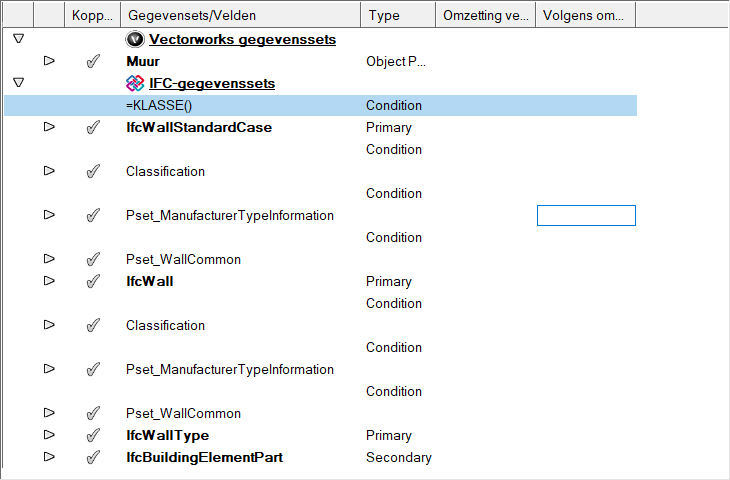Screen dimensions: 730x480
Task: Collapse the Vectorworks gegevenssets group
Action: (18, 39)
